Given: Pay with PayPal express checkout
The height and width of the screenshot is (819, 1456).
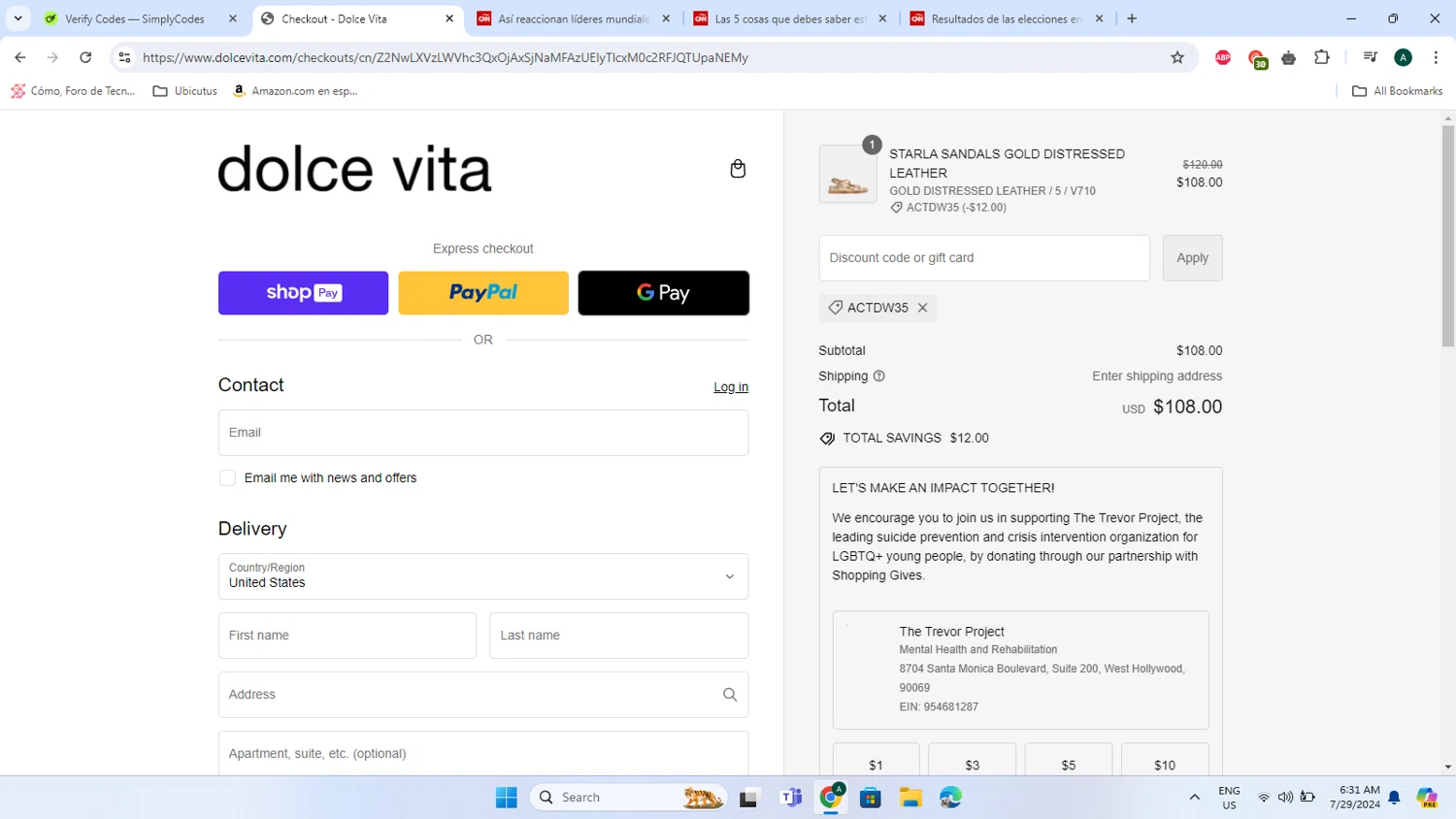Looking at the screenshot, I should click(483, 293).
